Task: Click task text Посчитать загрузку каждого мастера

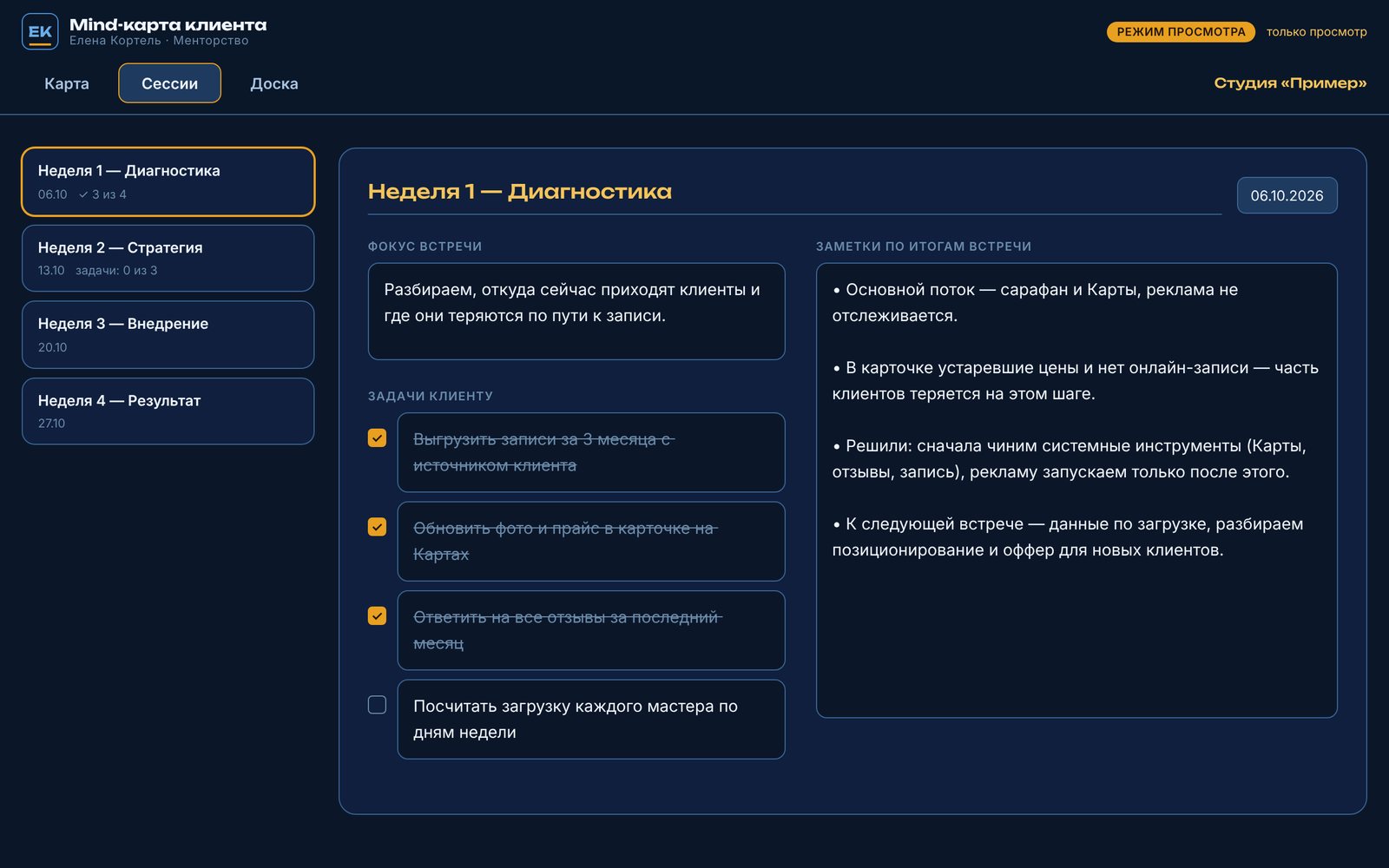Action: 591,720
